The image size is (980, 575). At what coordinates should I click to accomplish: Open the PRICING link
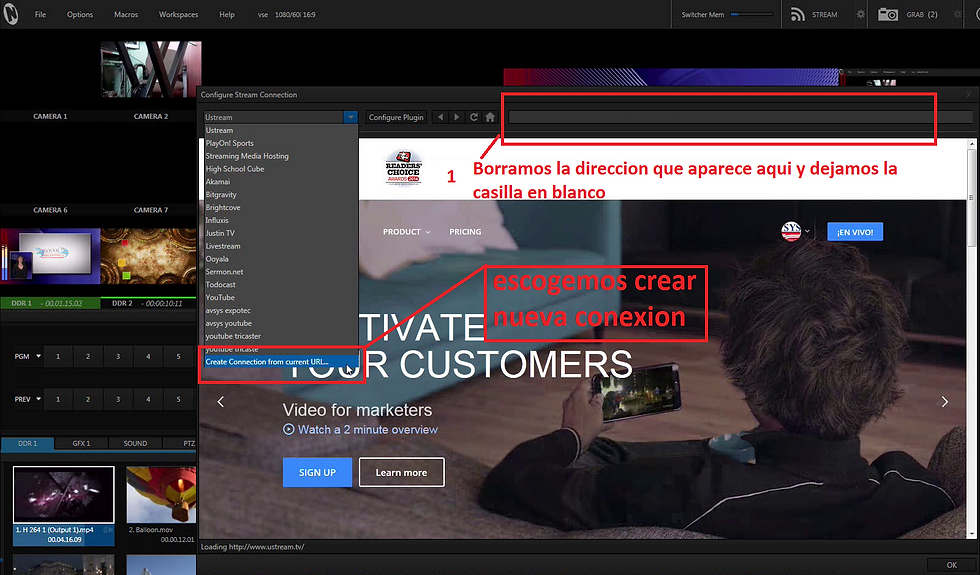tap(465, 232)
